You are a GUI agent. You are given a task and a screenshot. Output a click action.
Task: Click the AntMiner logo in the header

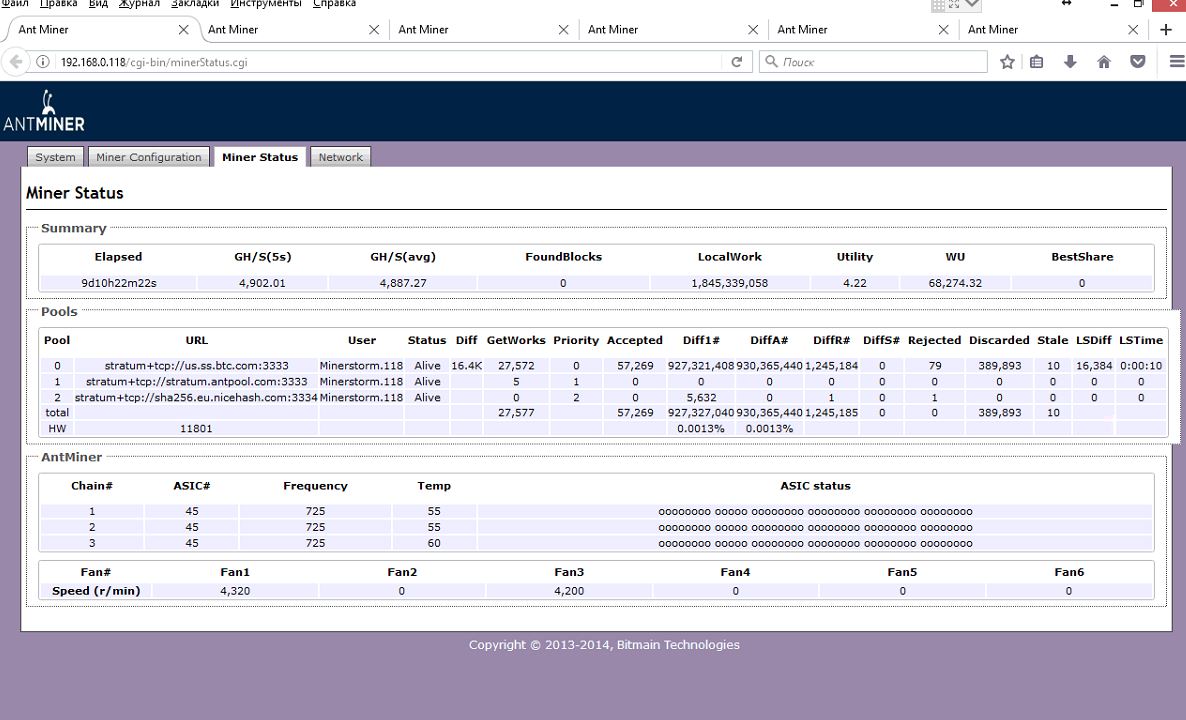tap(44, 110)
